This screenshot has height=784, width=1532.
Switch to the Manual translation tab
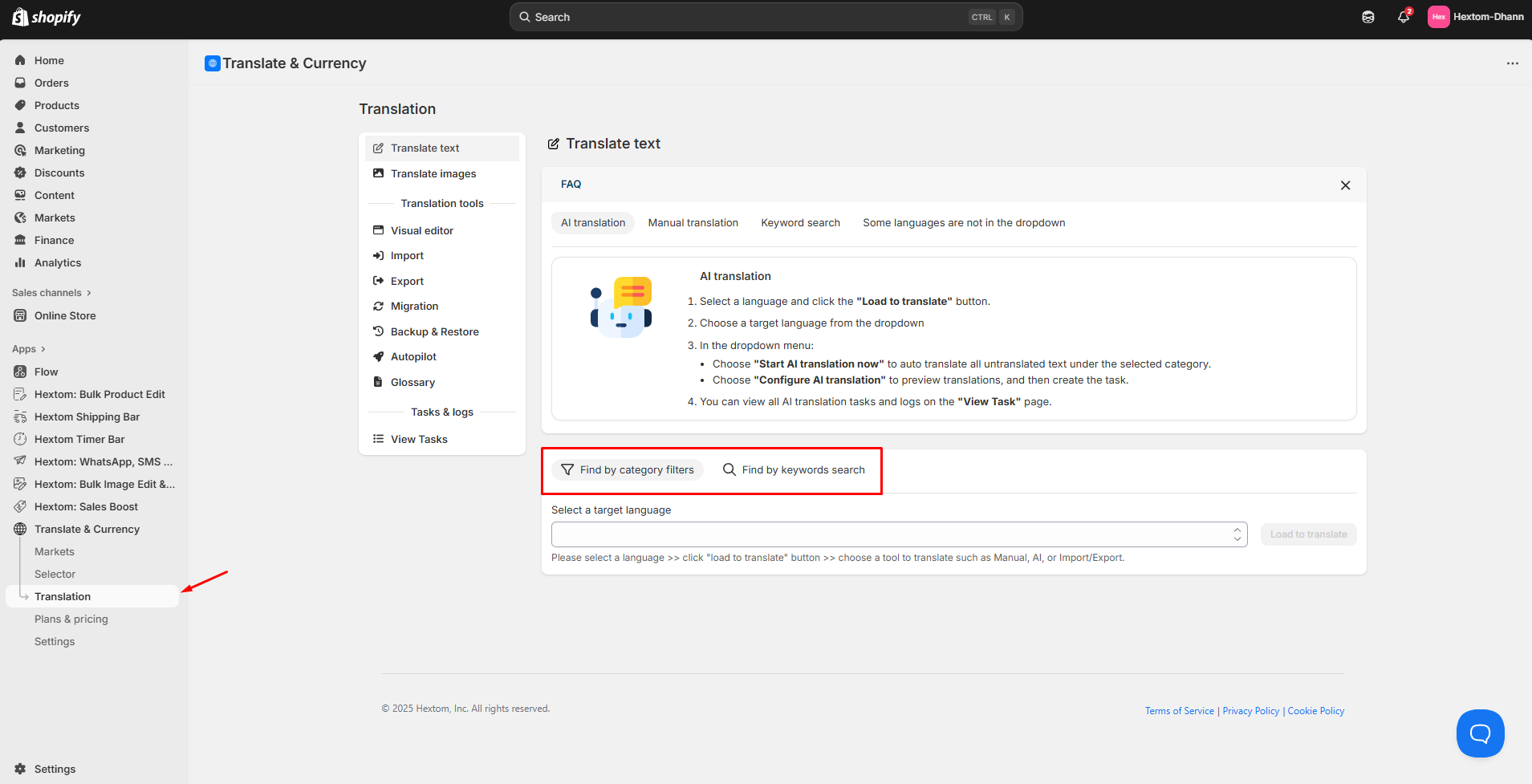tap(693, 223)
